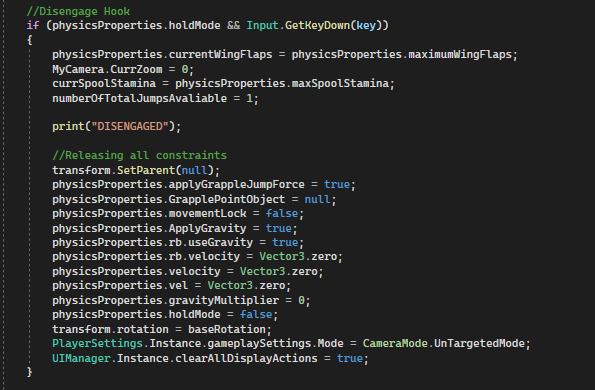The width and height of the screenshot is (595, 390).
Task: Click the false value after movementLock
Action: point(282,213)
